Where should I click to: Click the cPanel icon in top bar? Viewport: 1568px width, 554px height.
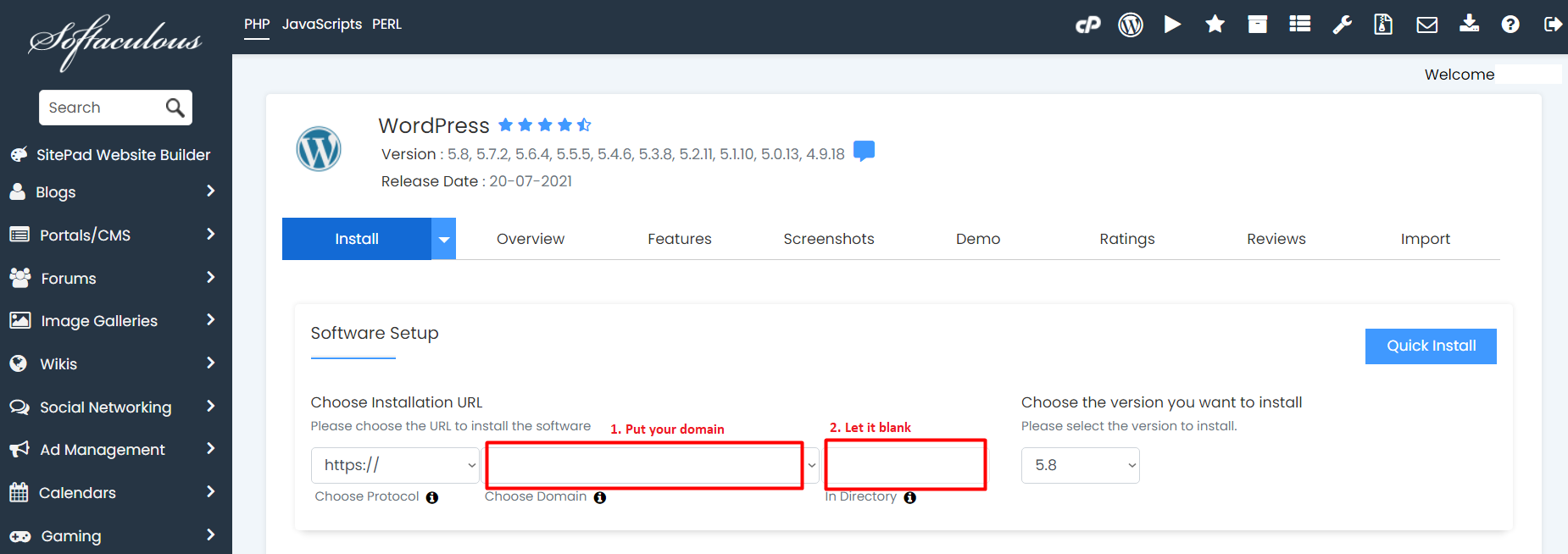tap(1087, 25)
